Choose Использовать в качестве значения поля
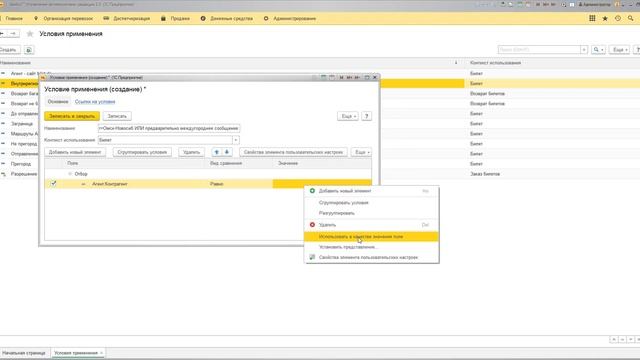 pyautogui.click(x=371, y=237)
